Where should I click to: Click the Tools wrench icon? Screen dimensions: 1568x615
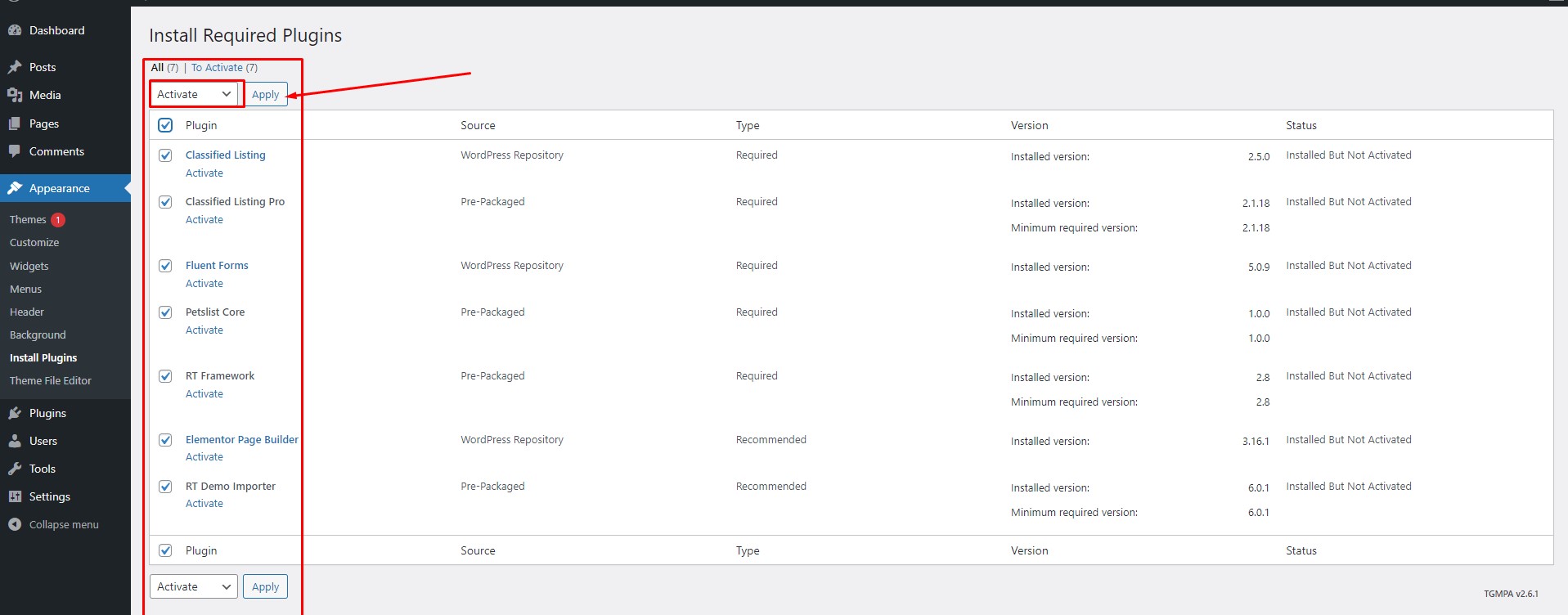[15, 469]
